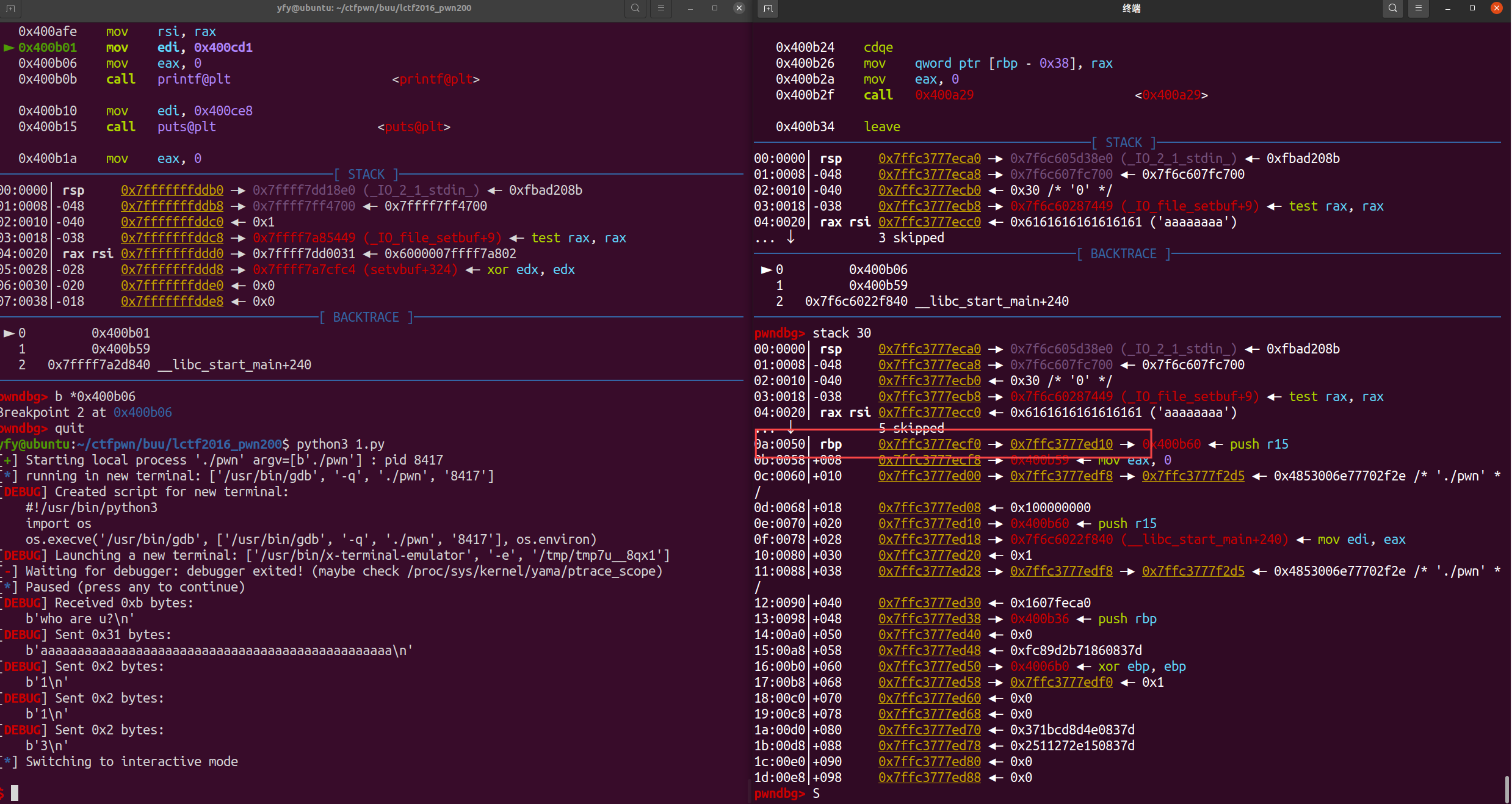Viewport: 1512px width, 804px height.
Task: Click the new tab icon in left terminal
Action: click(x=10, y=9)
